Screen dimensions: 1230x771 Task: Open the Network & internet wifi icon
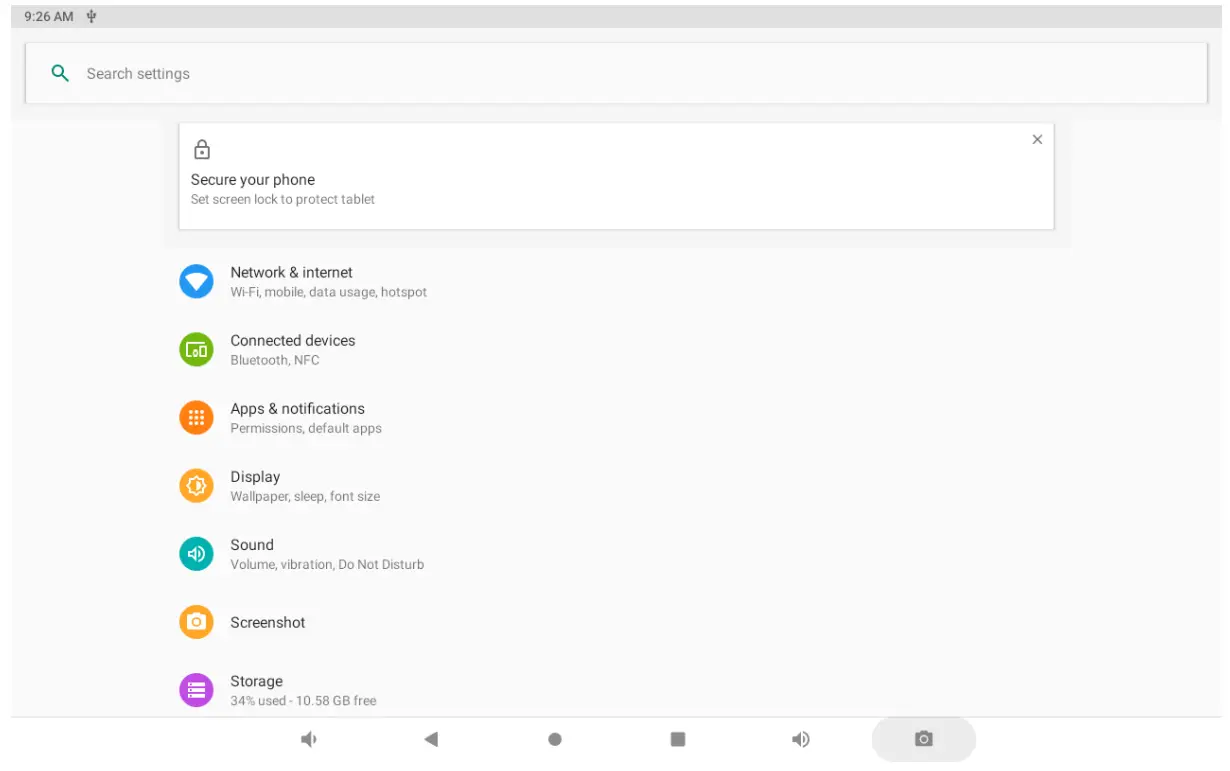click(196, 282)
